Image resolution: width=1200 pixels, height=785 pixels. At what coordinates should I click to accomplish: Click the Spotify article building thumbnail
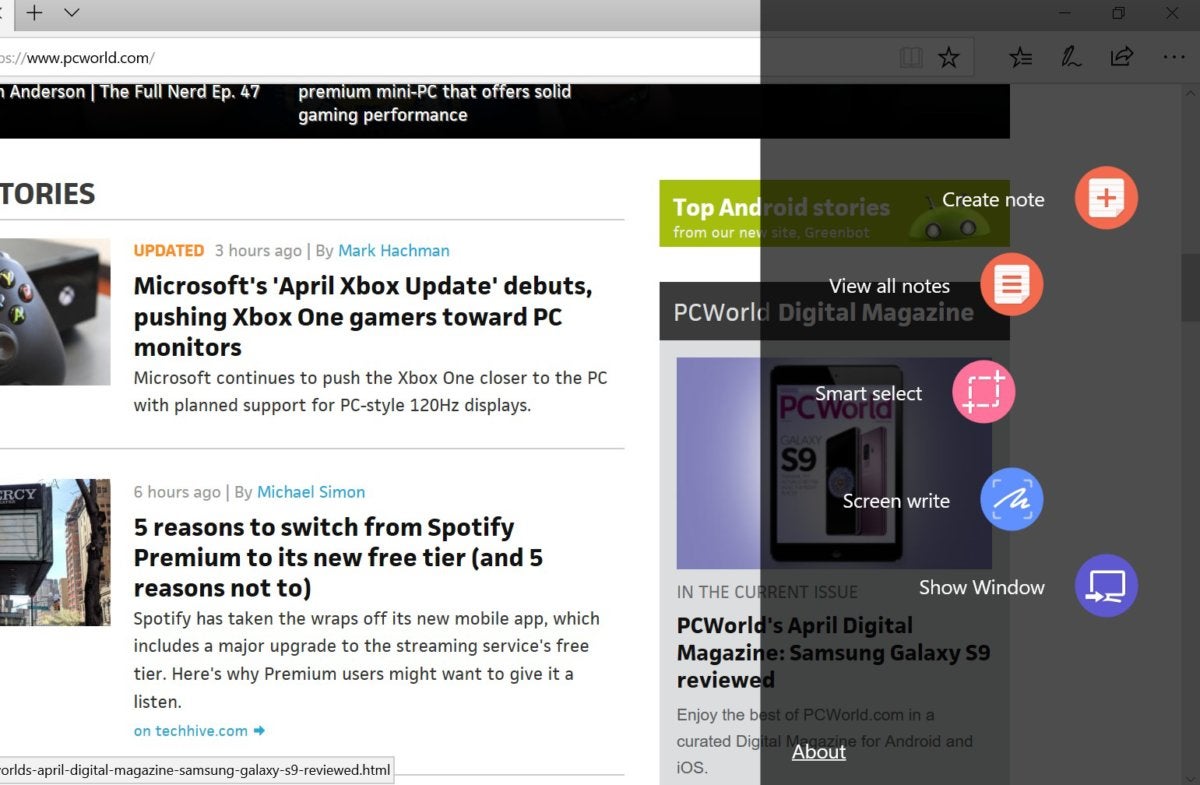pyautogui.click(x=55, y=552)
